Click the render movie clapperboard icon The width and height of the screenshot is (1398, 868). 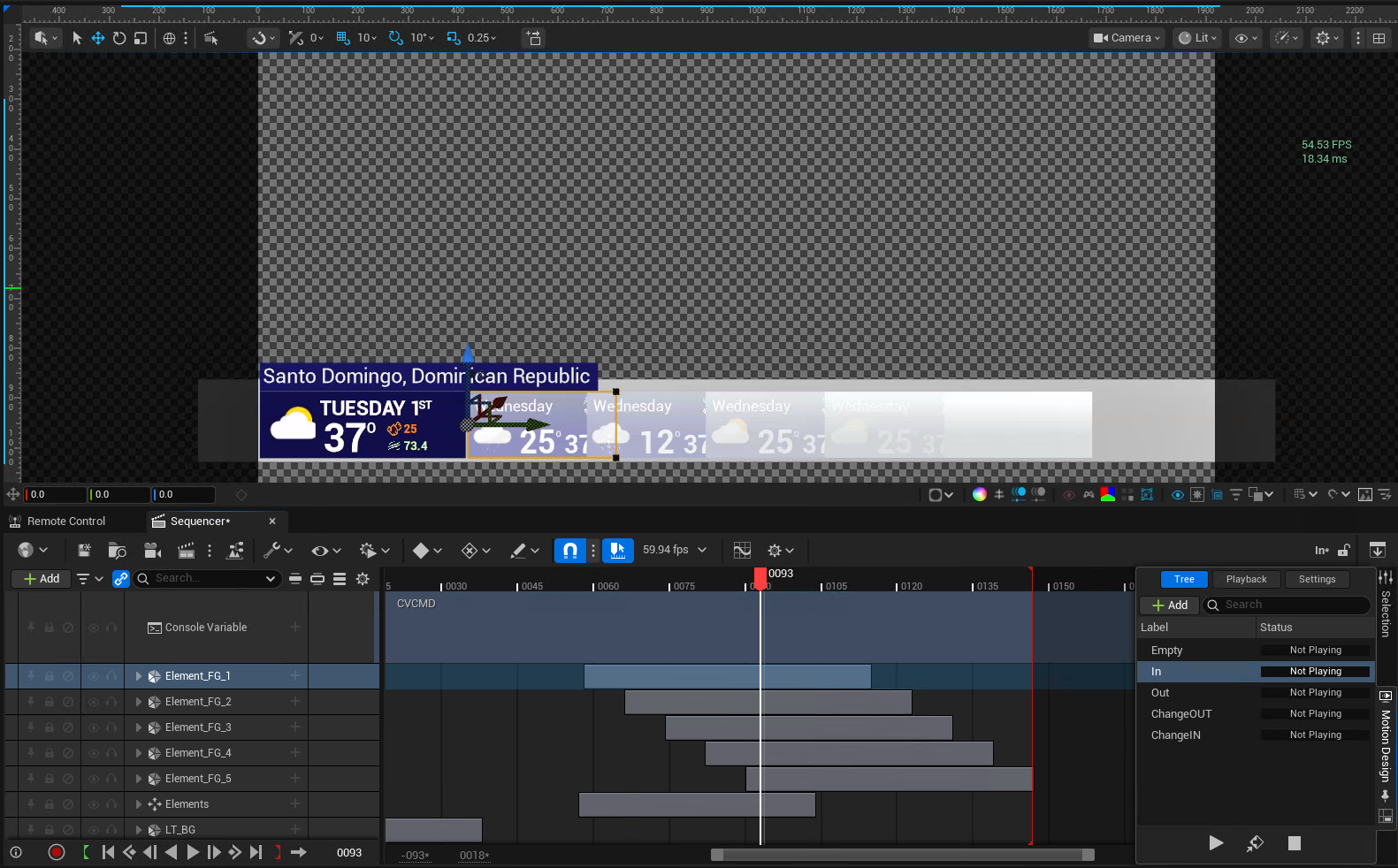[x=186, y=551]
